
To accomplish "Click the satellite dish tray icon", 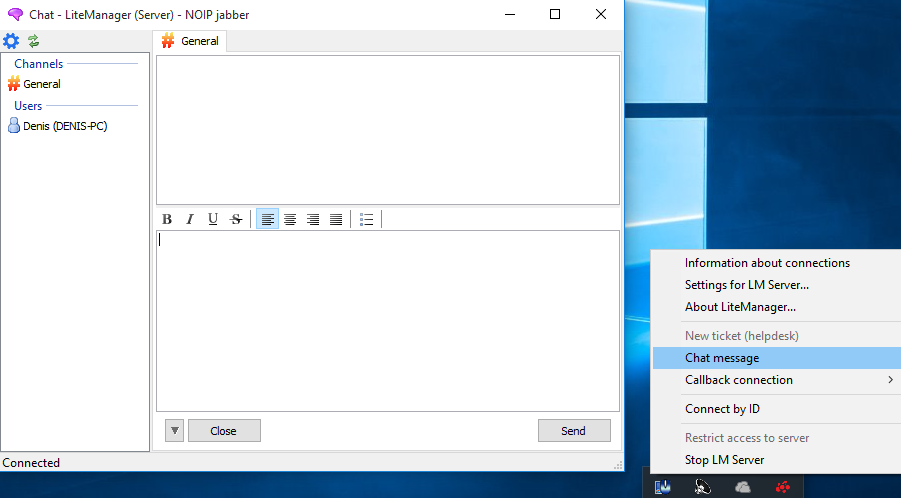I will 702,487.
